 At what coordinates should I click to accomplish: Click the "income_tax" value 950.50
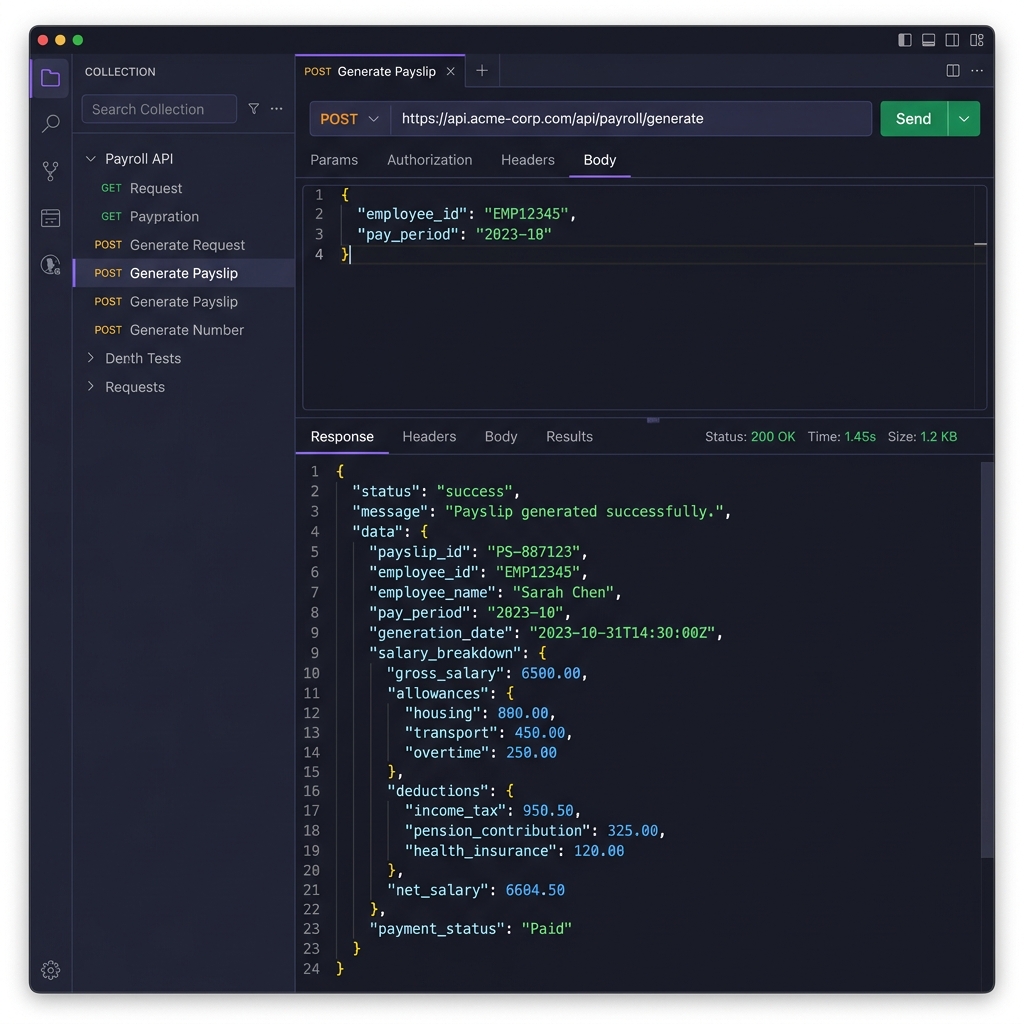click(548, 810)
